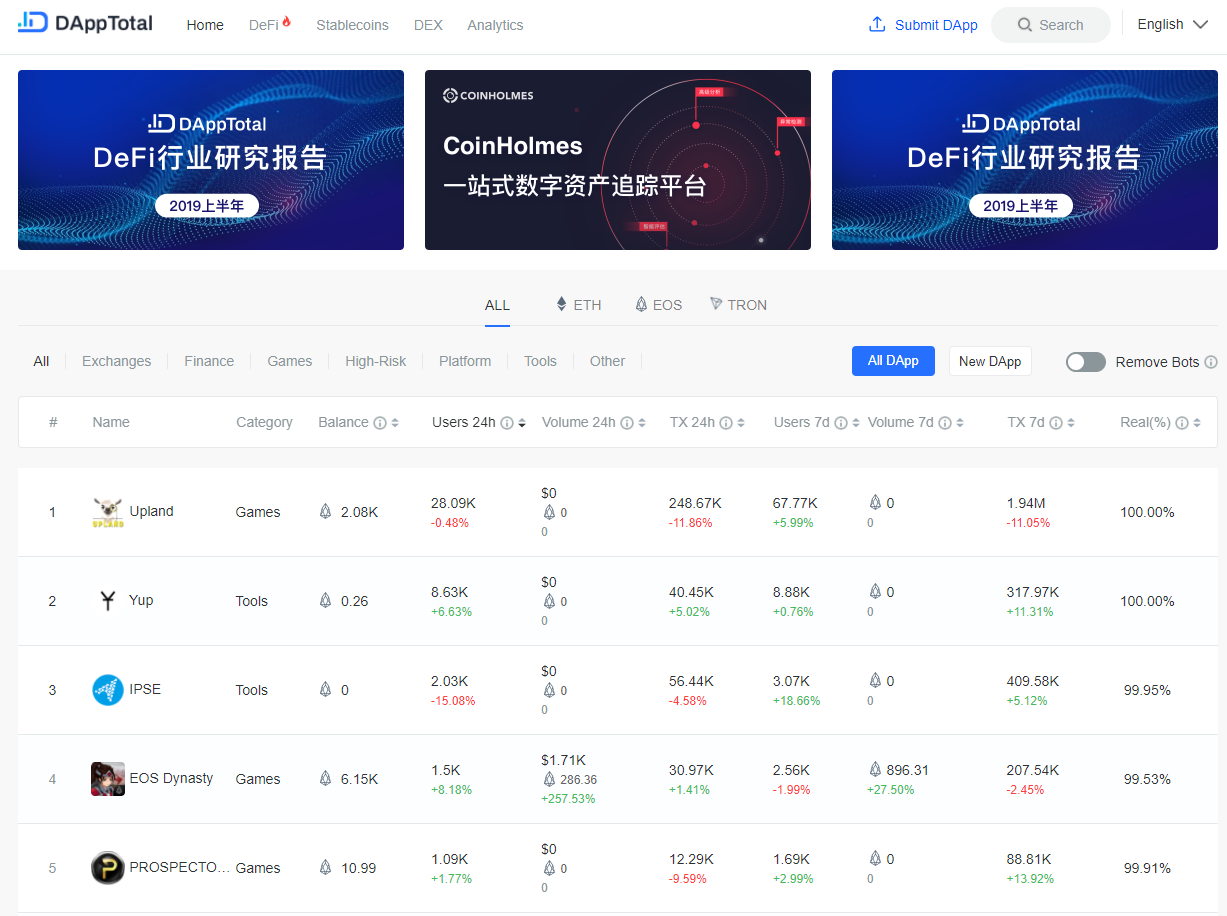Screen dimensions: 1227x916
Task: Click the Yup app icon
Action: point(107,600)
